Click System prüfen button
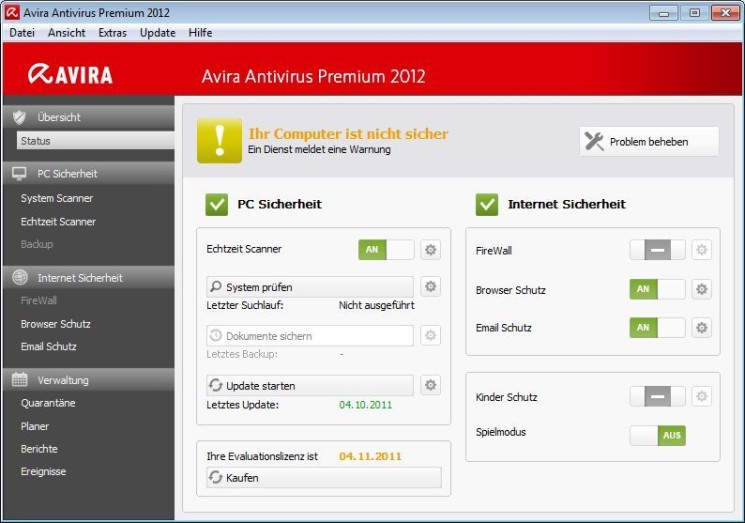 click(310, 287)
